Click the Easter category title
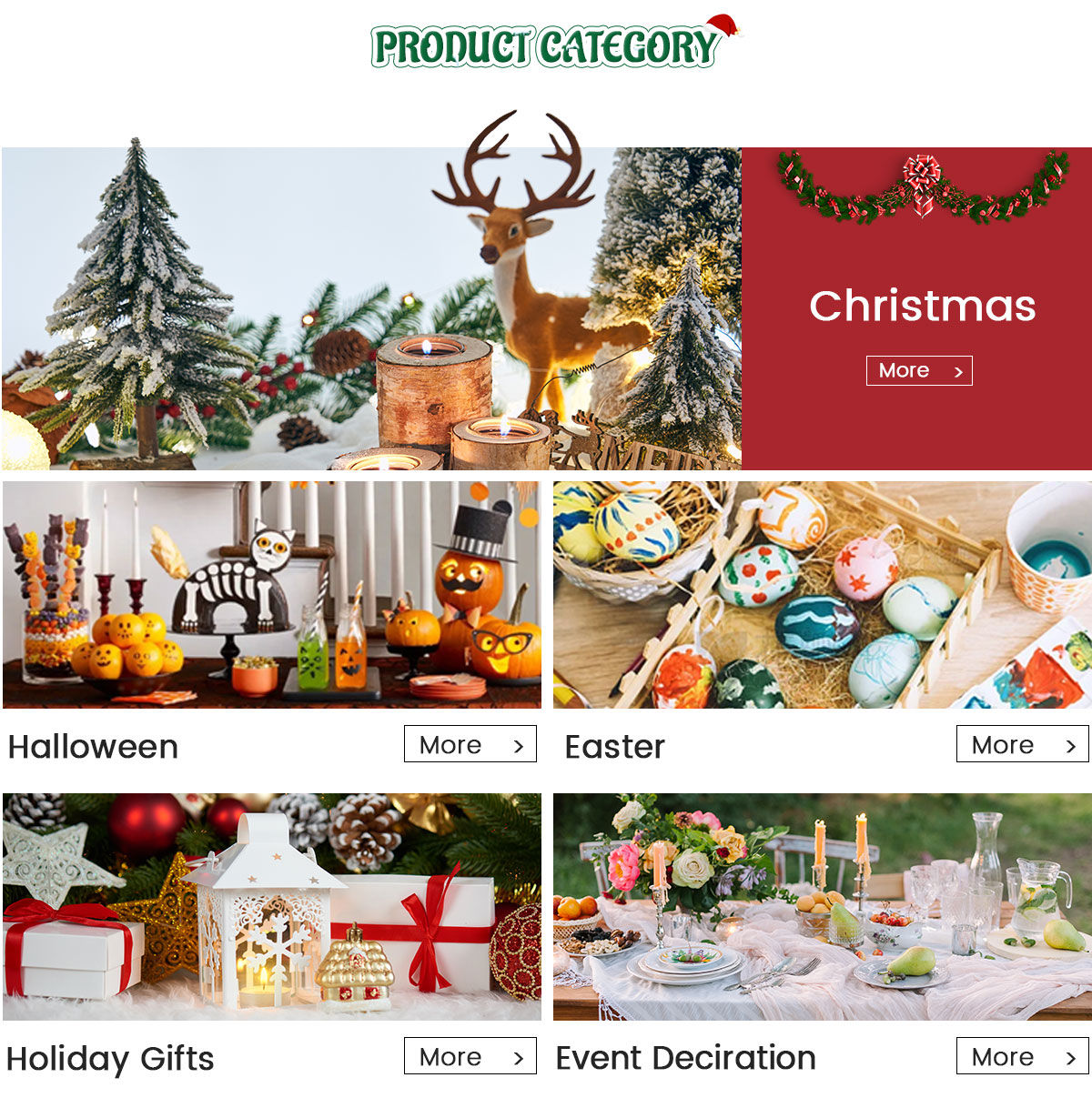Viewport: 1092px width, 1108px height. pyautogui.click(x=614, y=747)
